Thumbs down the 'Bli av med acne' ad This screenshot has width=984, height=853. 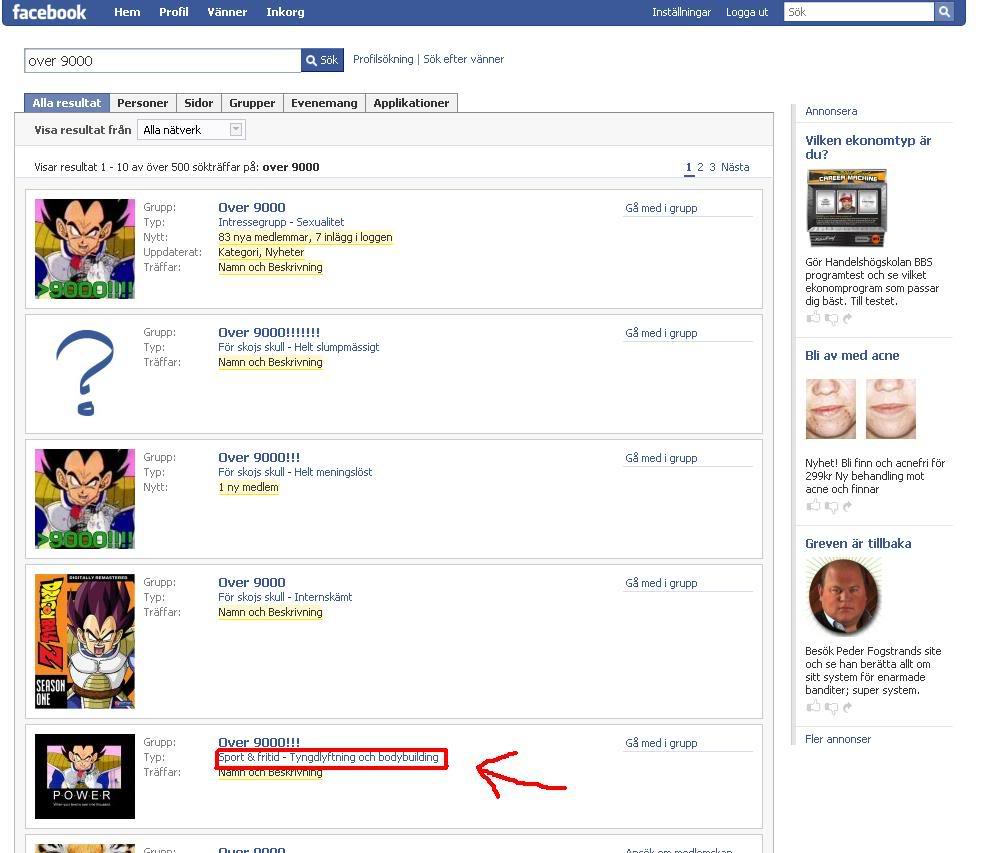coord(832,507)
